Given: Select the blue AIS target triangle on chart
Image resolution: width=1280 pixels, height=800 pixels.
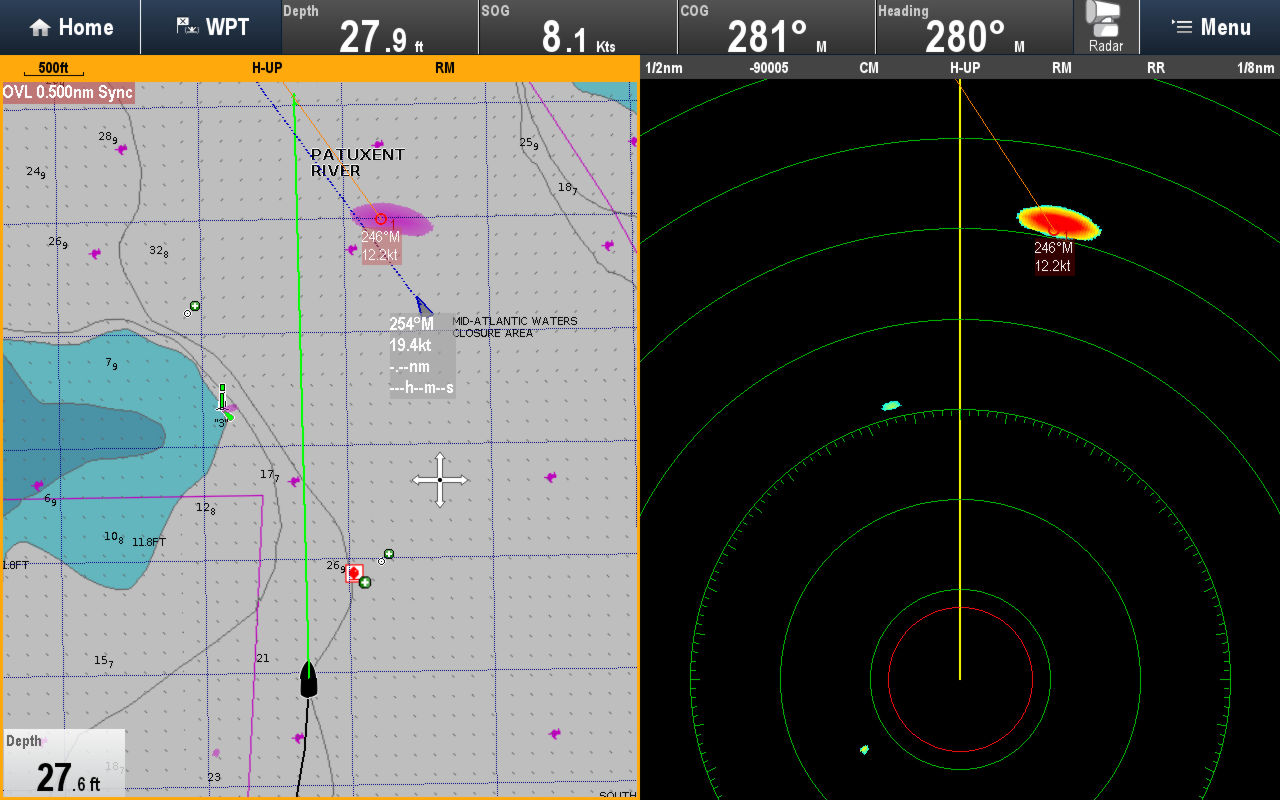Looking at the screenshot, I should pos(423,304).
